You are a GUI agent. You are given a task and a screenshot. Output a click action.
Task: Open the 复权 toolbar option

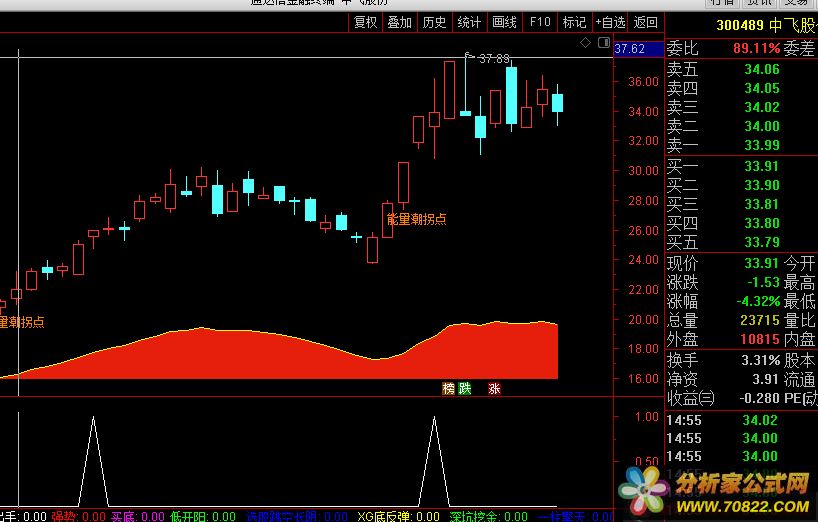click(x=365, y=22)
